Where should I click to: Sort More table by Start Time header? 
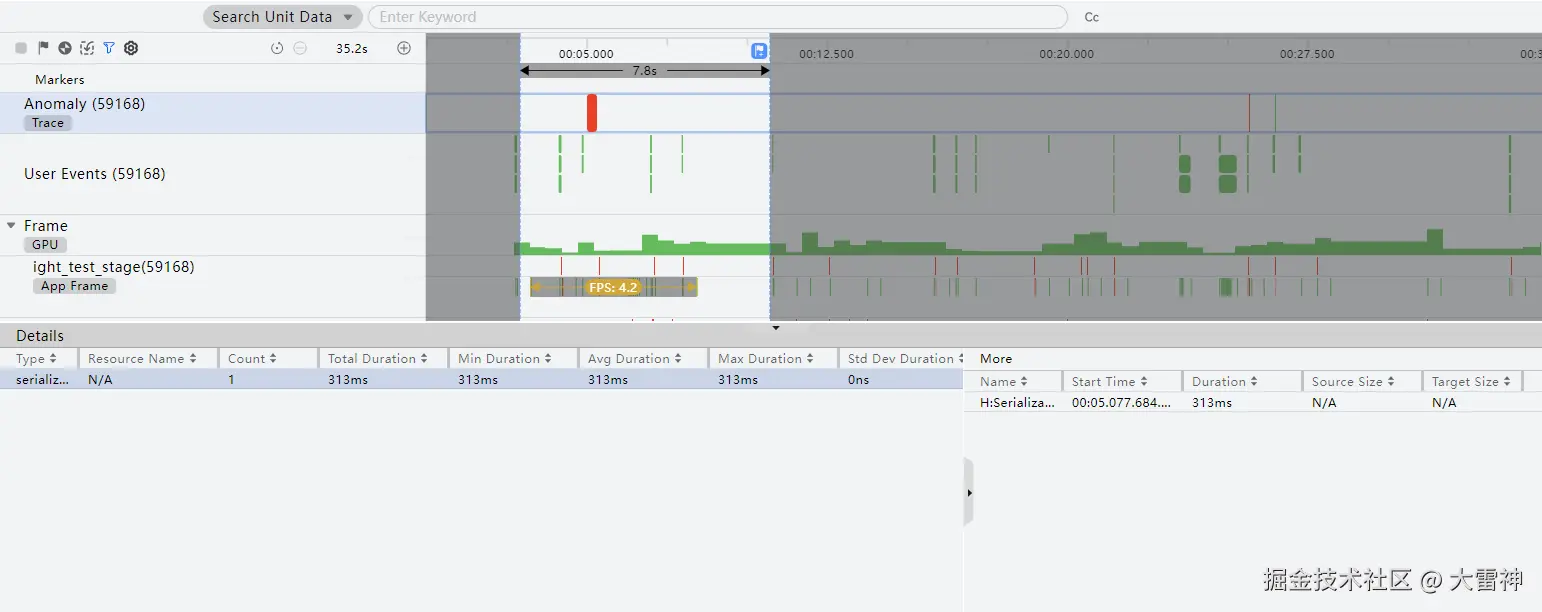point(1110,381)
